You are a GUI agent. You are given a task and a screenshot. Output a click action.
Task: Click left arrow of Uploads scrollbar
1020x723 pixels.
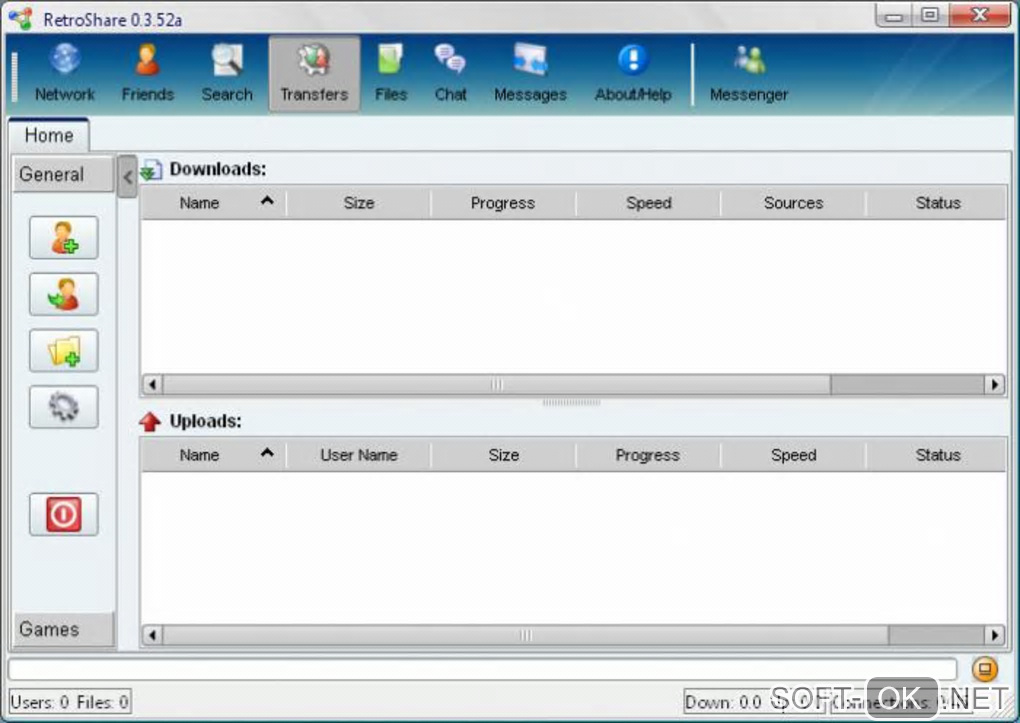pos(152,634)
